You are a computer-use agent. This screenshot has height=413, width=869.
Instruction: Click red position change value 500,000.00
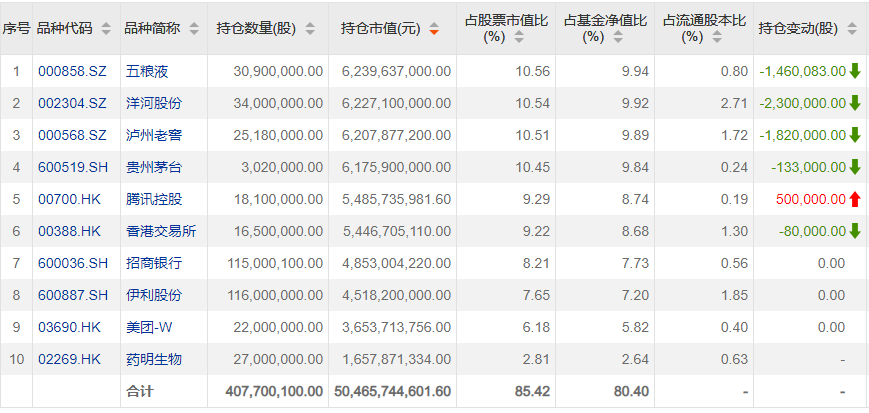point(811,200)
